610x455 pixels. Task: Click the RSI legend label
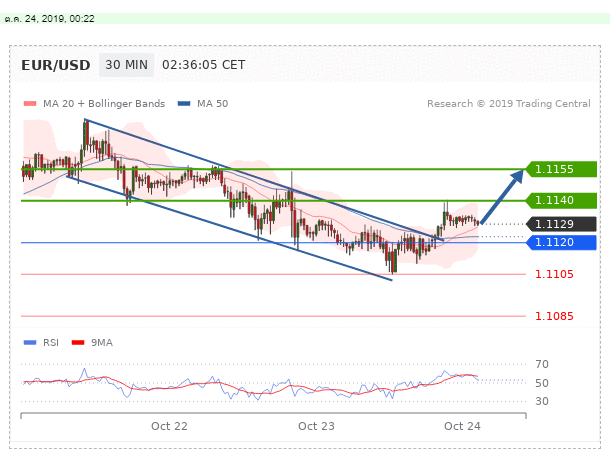51,343
